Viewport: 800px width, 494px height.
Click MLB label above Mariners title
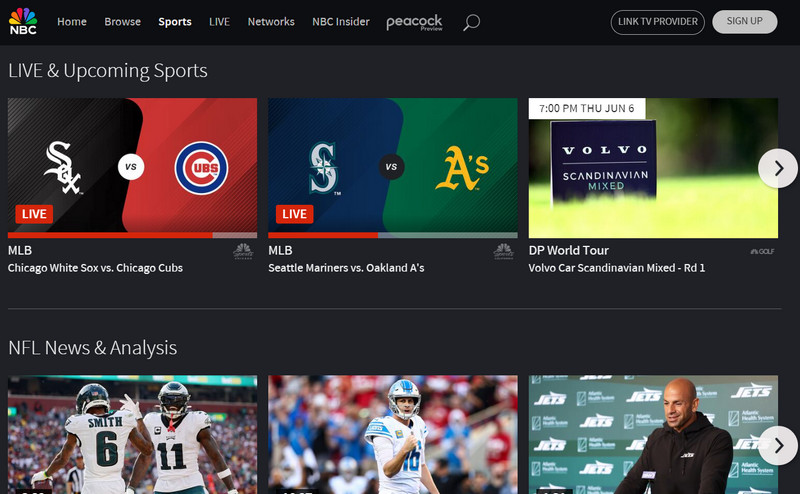[x=280, y=251]
